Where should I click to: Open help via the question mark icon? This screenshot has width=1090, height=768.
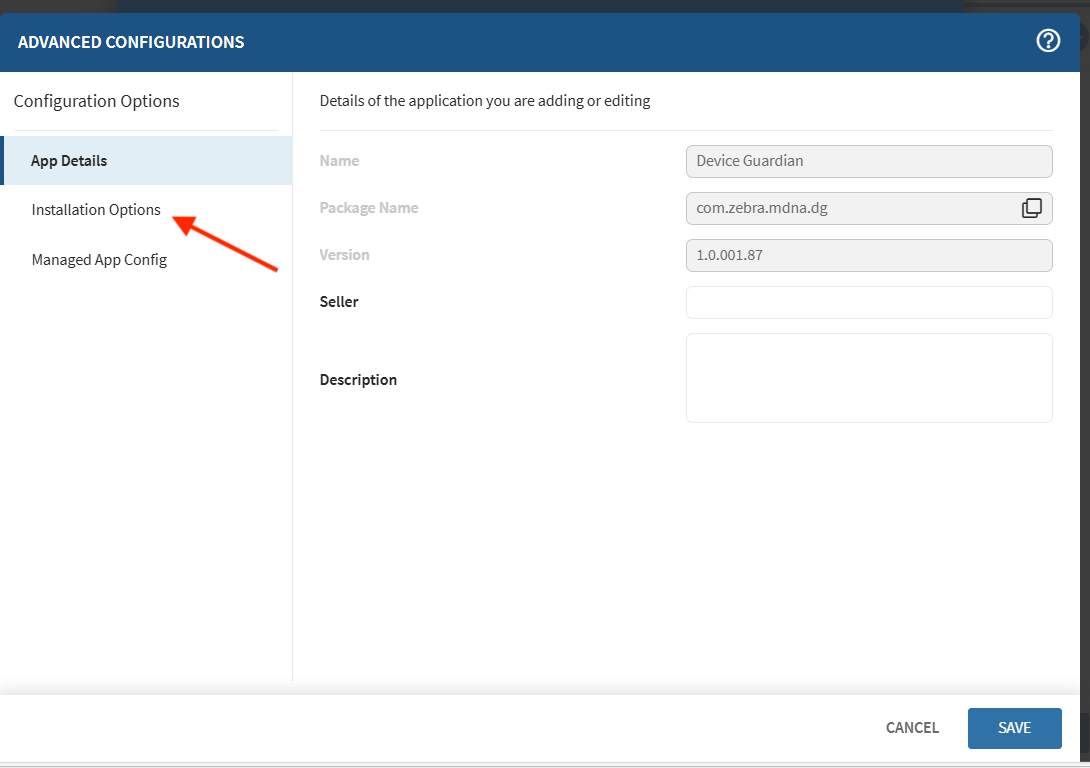[x=1047, y=41]
